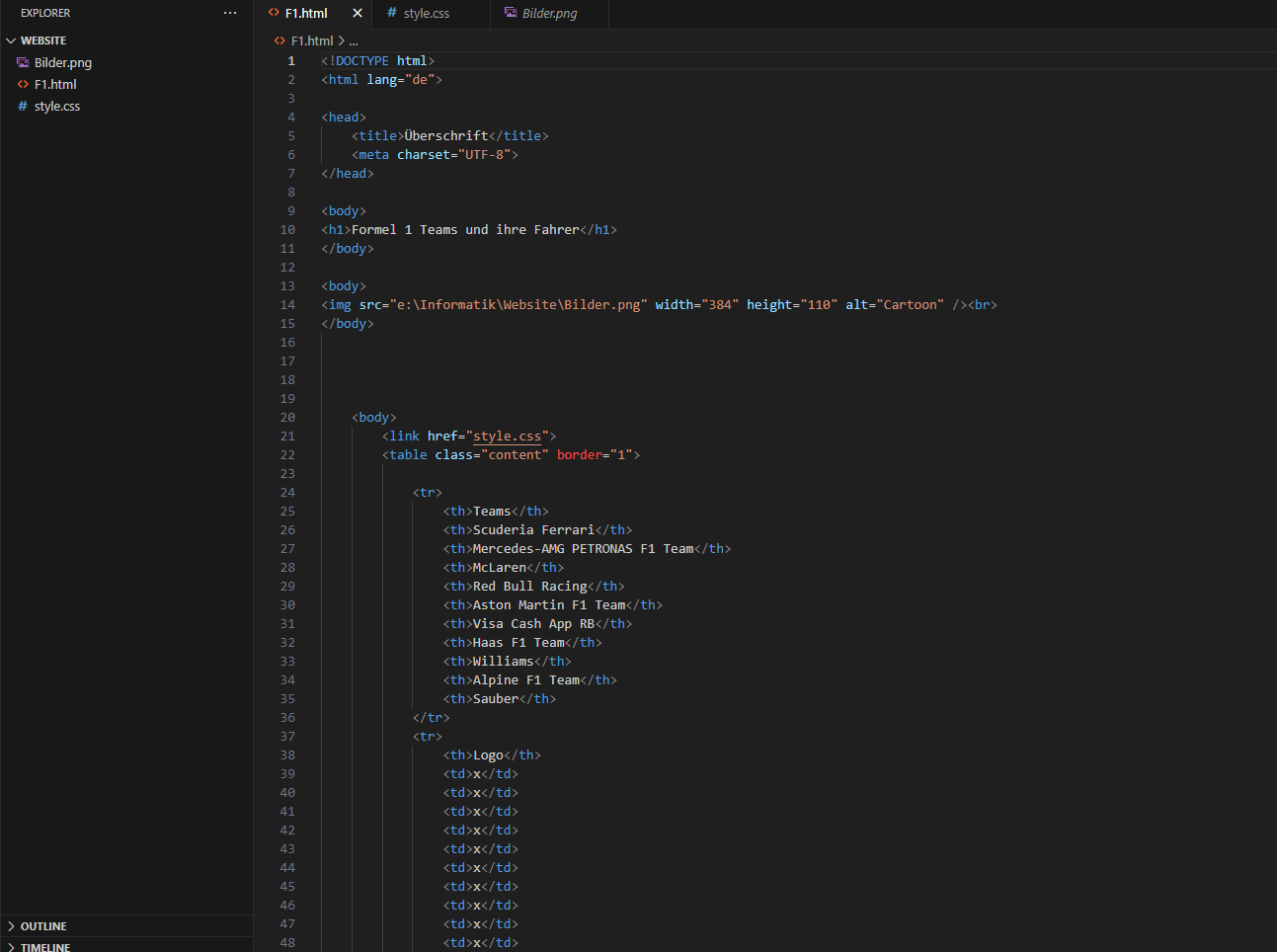The width and height of the screenshot is (1277, 952).
Task: Click the CSS icon on the style.css tab
Action: click(x=389, y=14)
